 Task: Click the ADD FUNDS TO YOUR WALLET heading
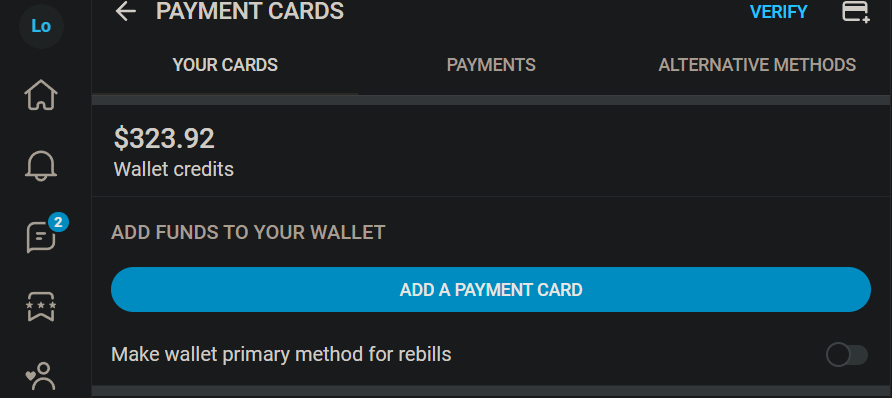click(x=248, y=233)
